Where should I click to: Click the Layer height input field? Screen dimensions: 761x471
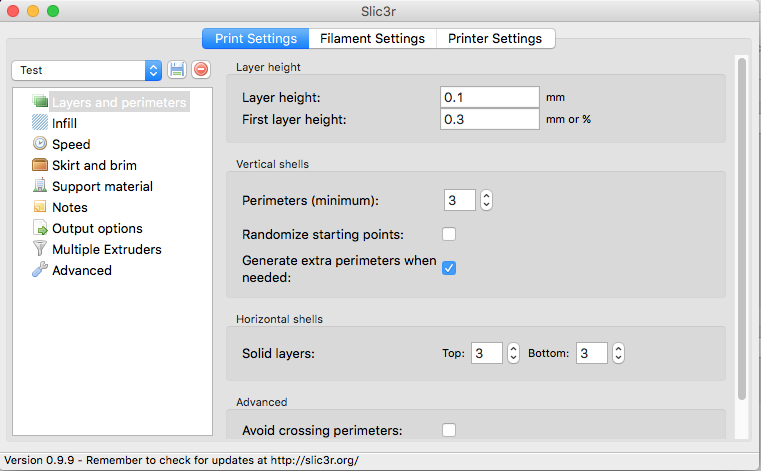[x=490, y=97]
